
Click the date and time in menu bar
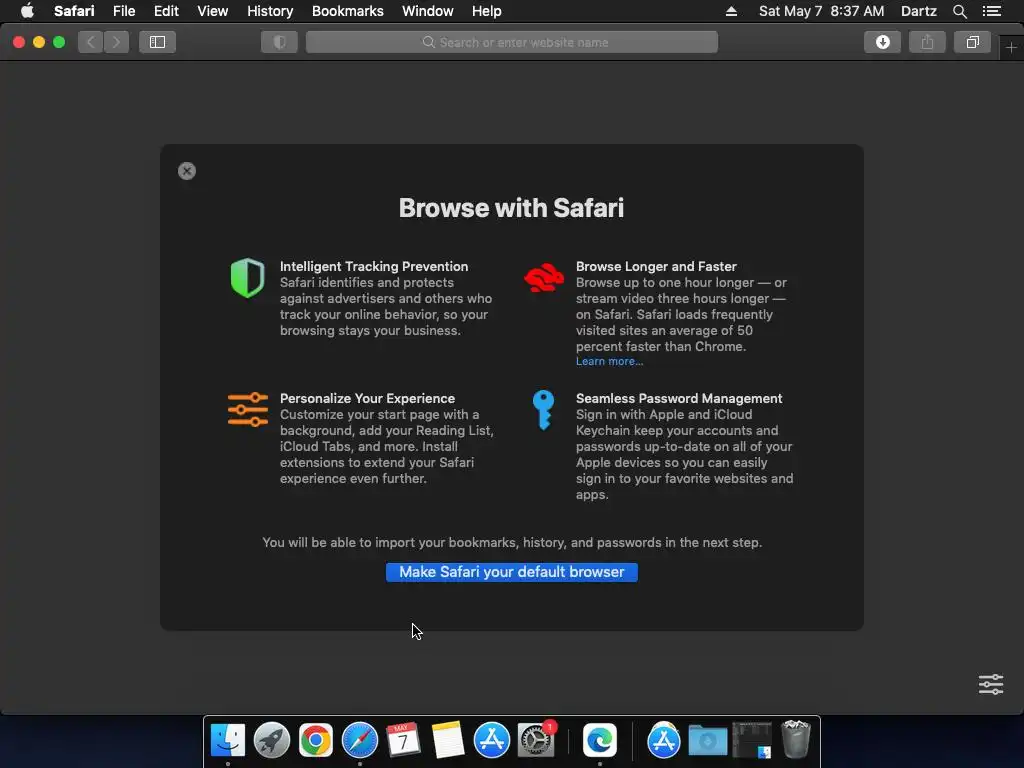click(821, 11)
